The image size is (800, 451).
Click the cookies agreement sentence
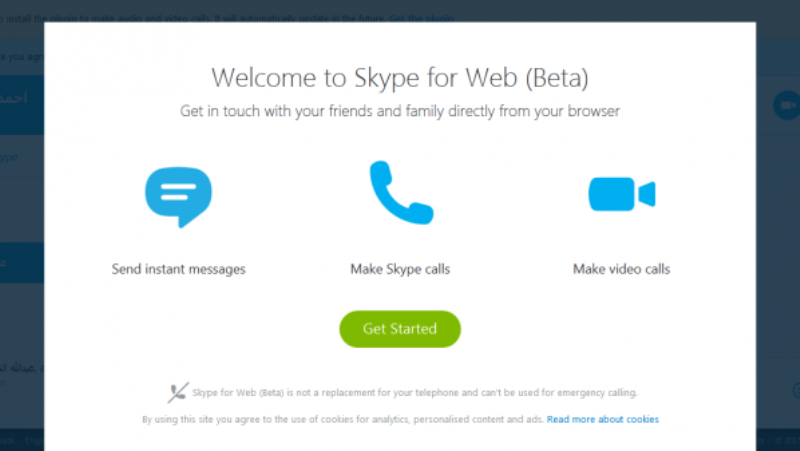[342, 420]
